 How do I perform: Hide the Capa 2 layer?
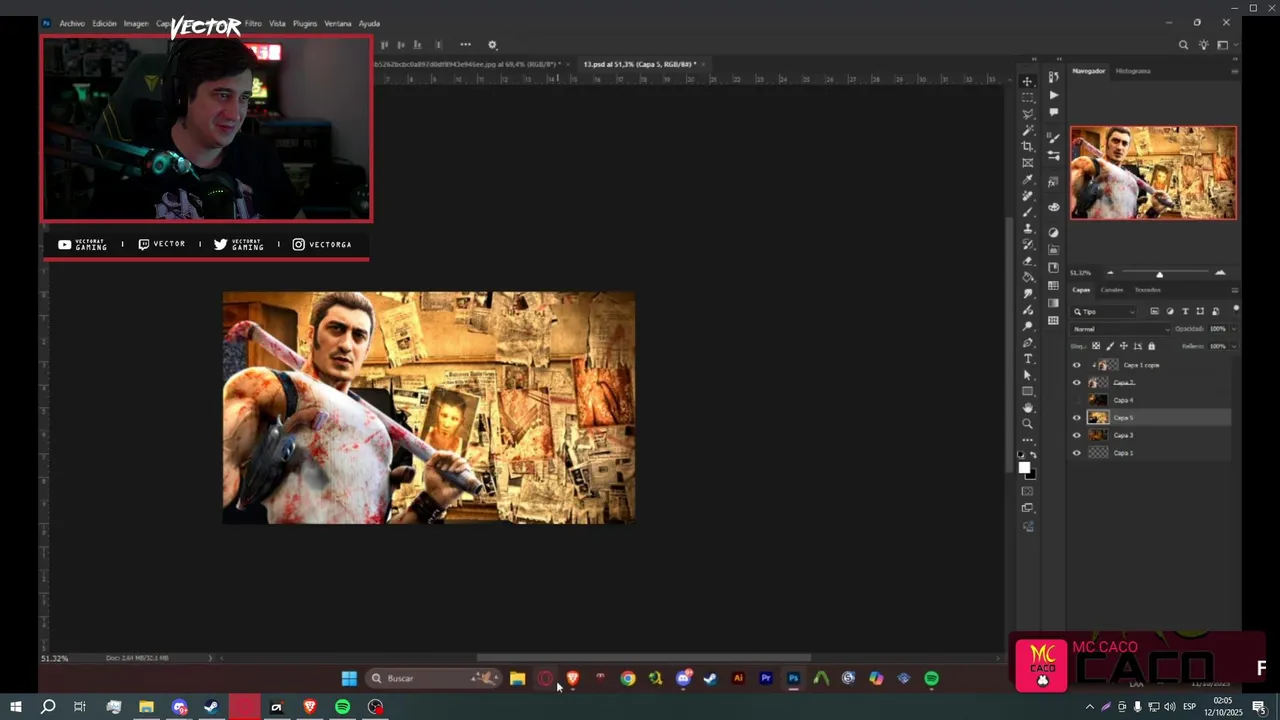[x=1077, y=383]
